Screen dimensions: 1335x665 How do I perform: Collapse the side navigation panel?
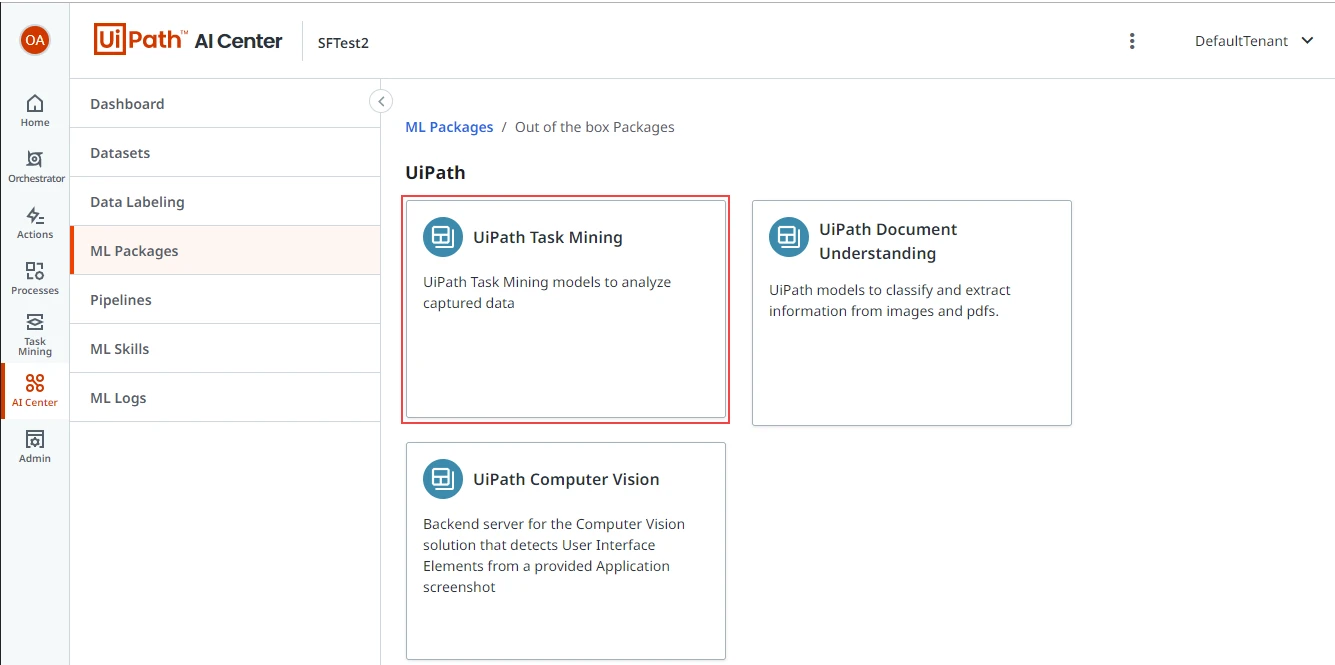pos(380,101)
